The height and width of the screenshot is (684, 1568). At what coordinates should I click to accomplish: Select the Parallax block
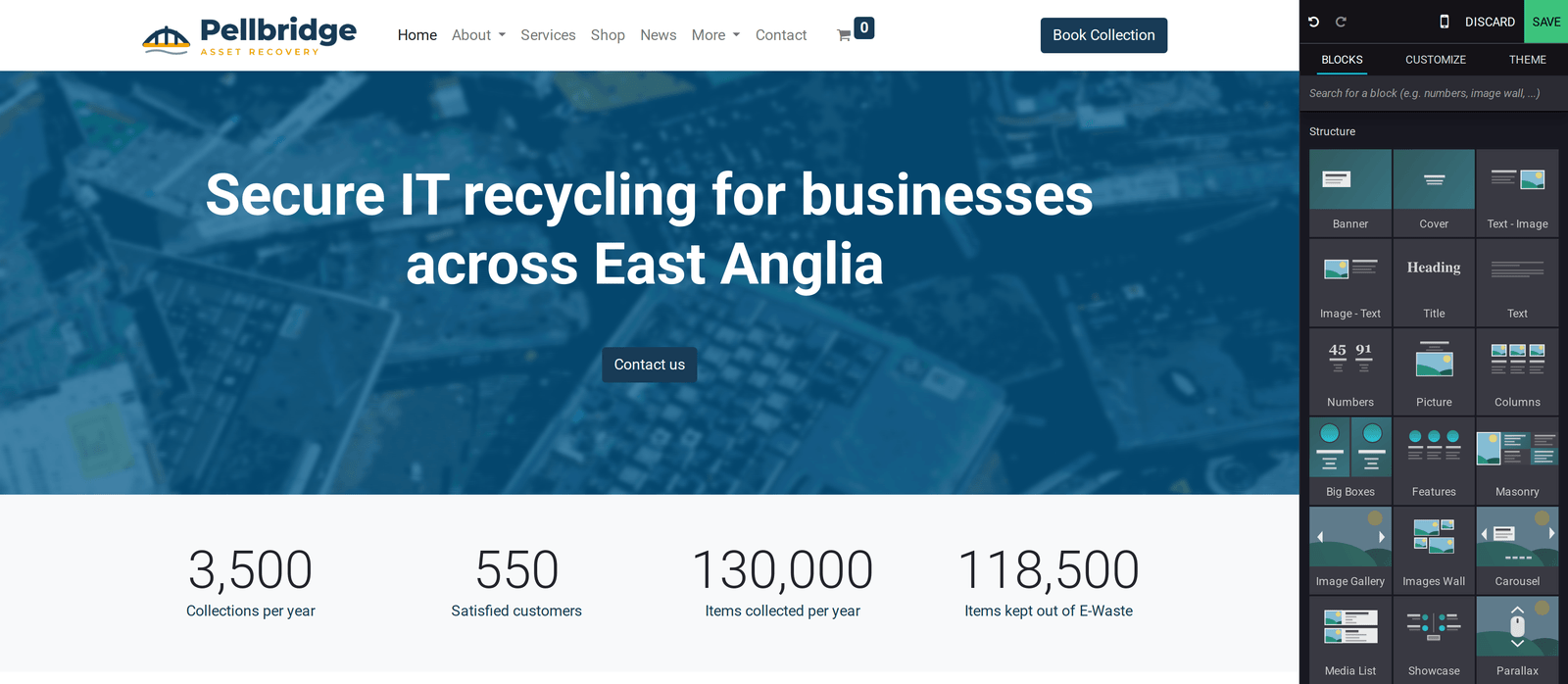coord(1517,640)
